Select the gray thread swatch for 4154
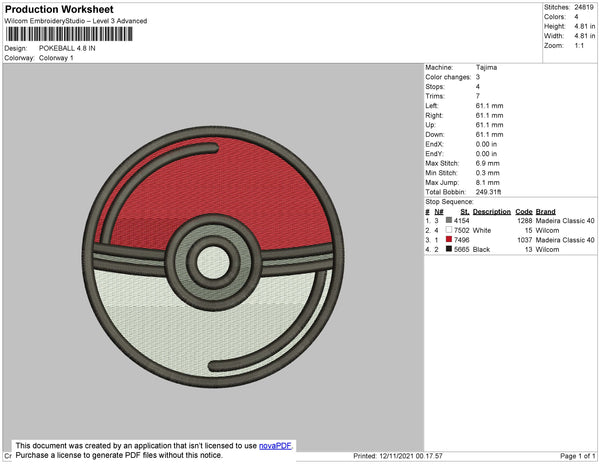The height and width of the screenshot is (464, 600). click(x=449, y=220)
